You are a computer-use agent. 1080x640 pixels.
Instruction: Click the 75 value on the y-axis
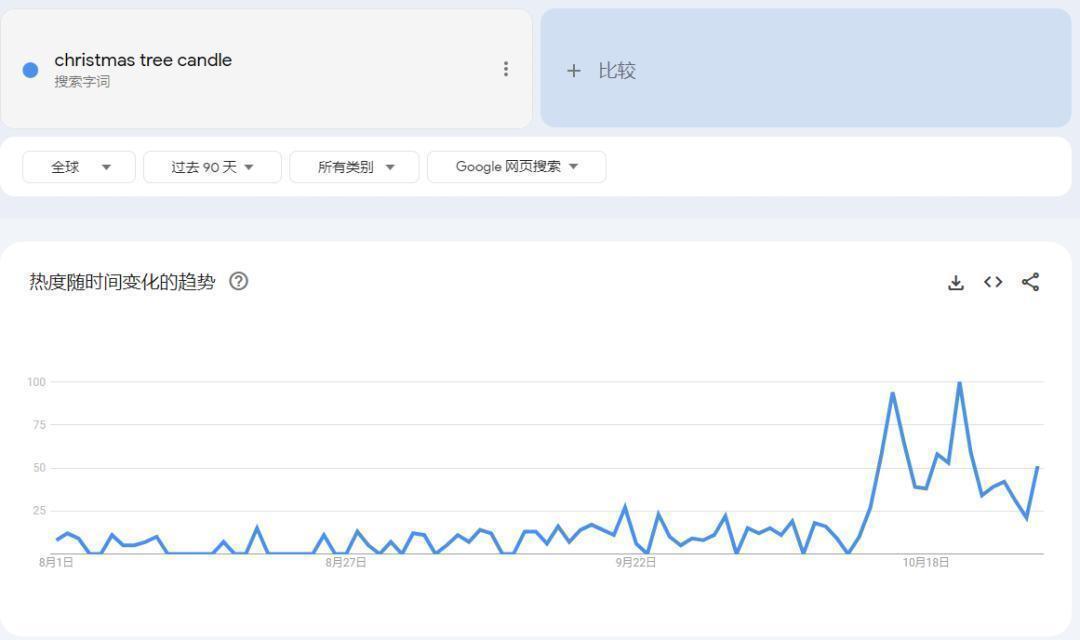click(x=39, y=425)
